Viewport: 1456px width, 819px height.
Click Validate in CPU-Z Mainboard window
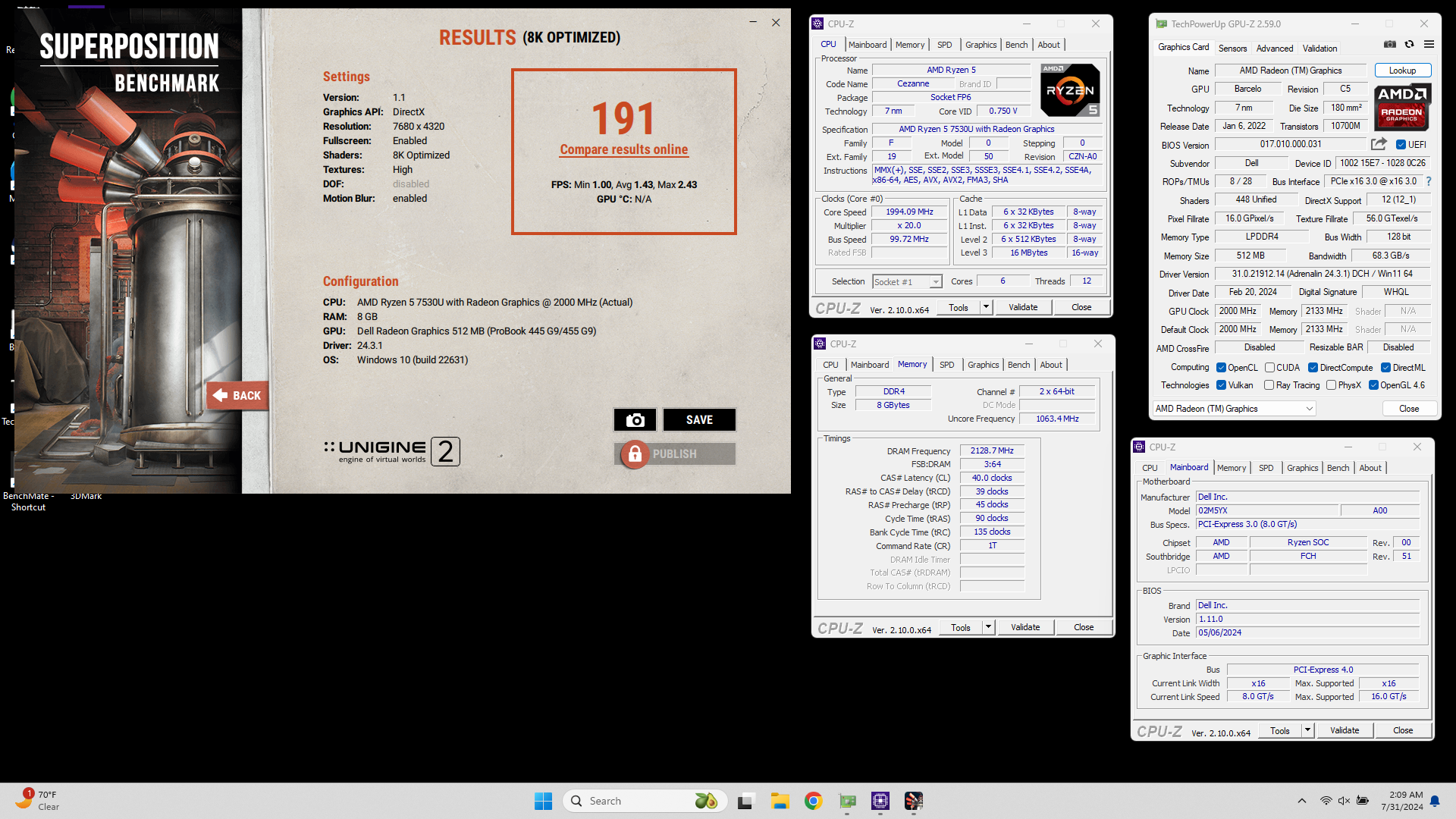[x=1345, y=730]
